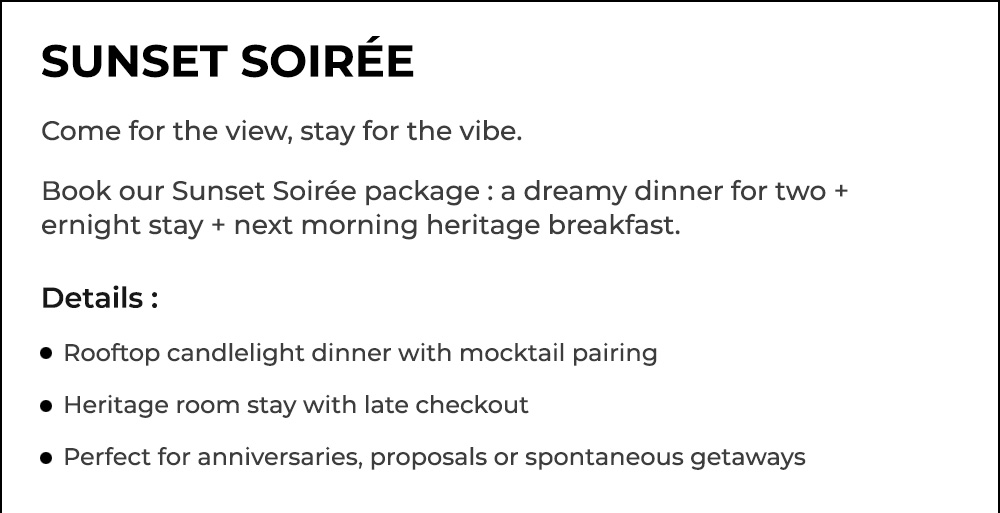1000x513 pixels.
Task: Click the bullet dot before Perfect for anniversaries
Action: tap(46, 457)
